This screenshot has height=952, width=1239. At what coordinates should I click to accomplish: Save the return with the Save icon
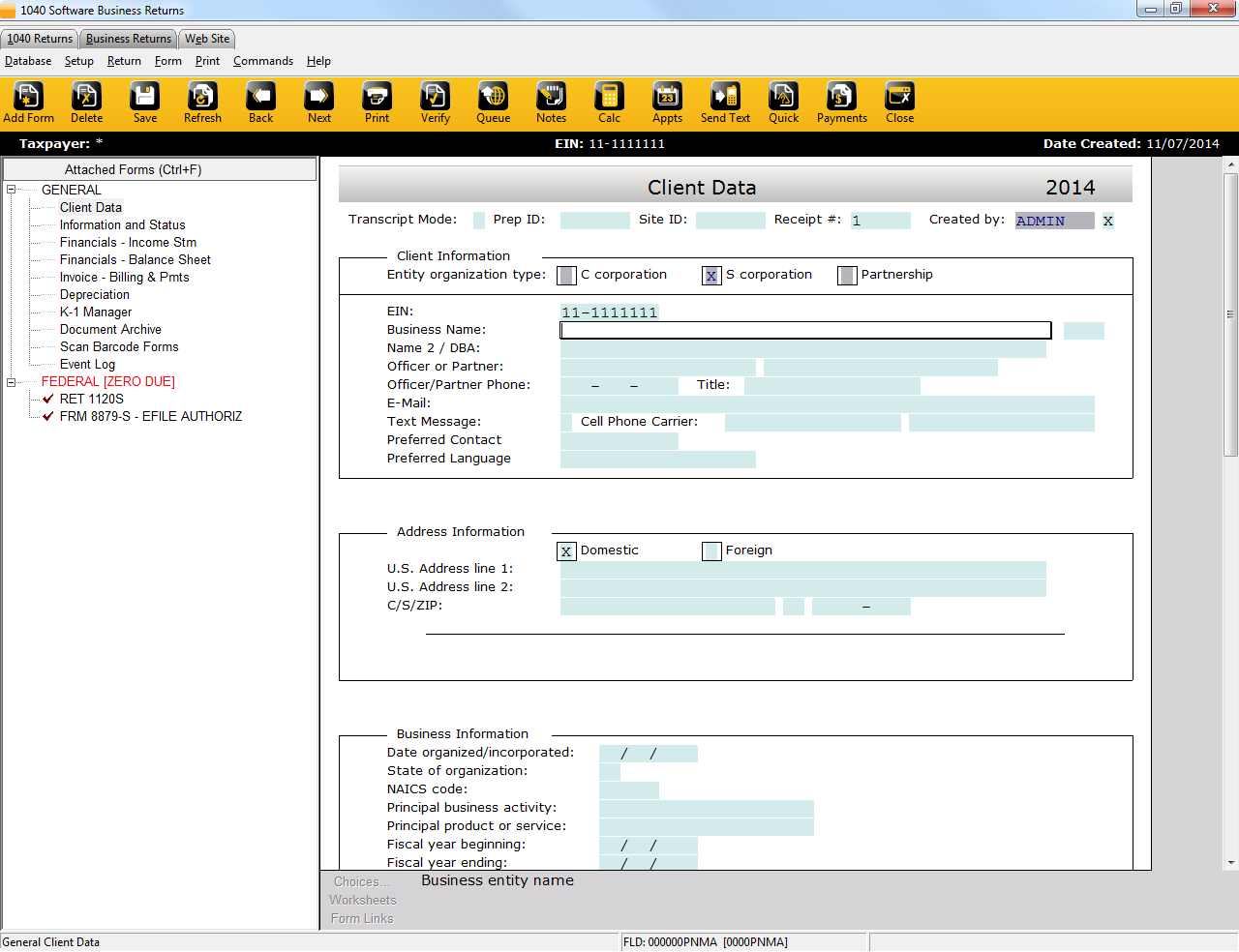click(x=144, y=97)
